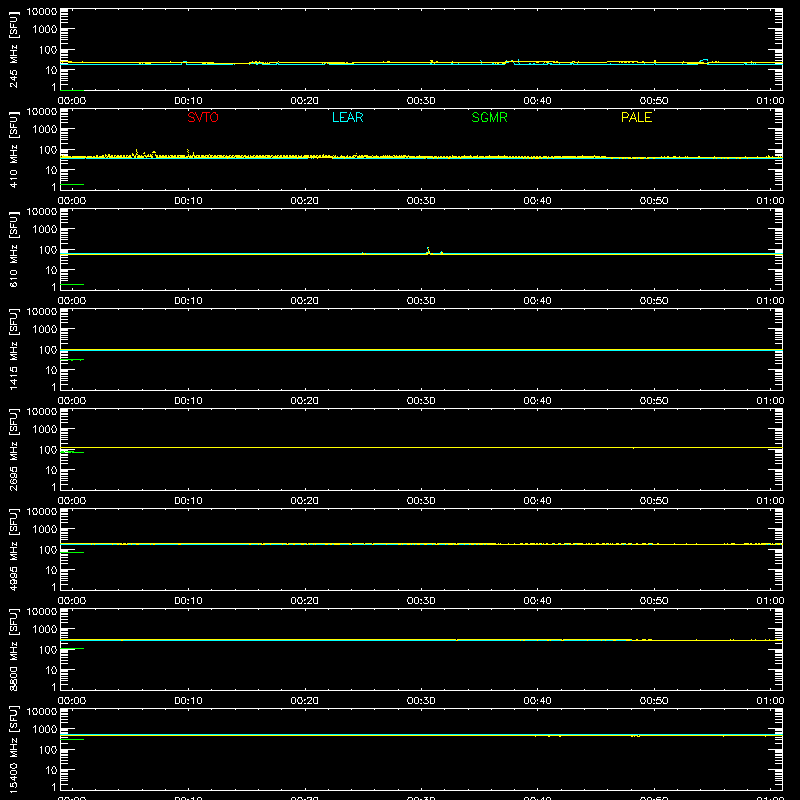
Task: Click the 10000 y-tick of the 4995 MHz panel
Action: (42, 512)
